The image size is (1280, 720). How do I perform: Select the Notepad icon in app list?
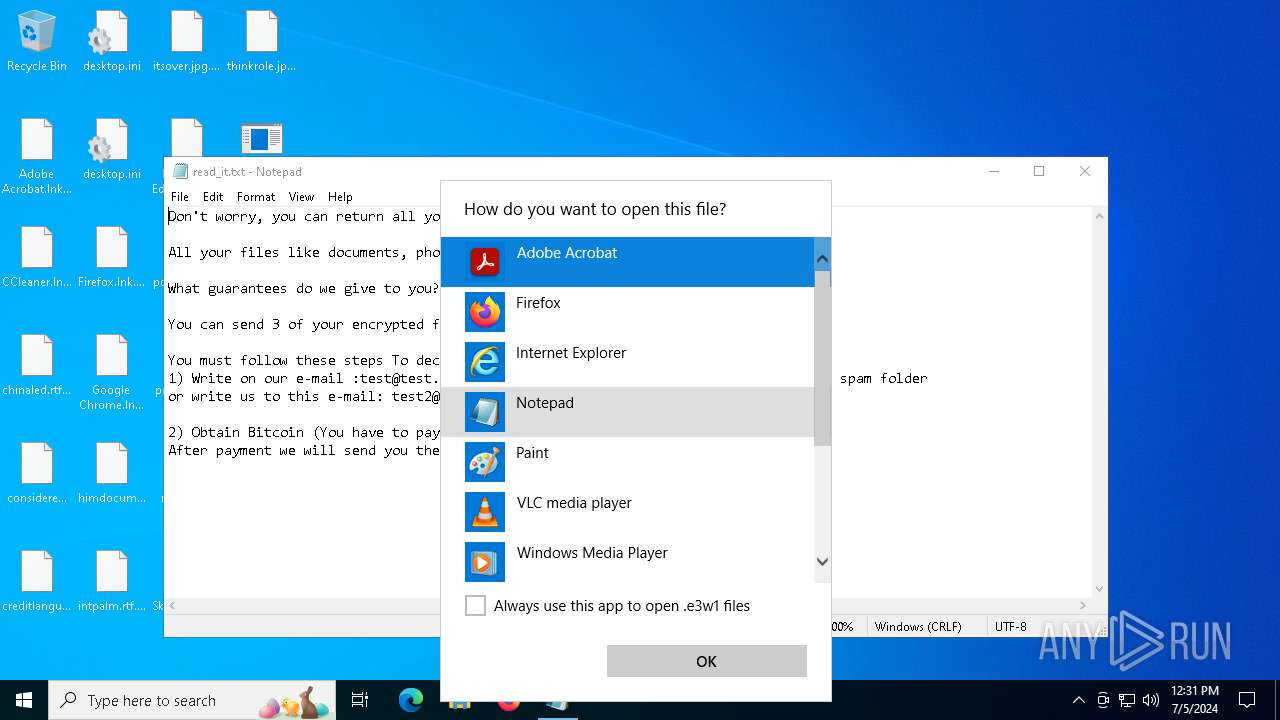tap(485, 412)
